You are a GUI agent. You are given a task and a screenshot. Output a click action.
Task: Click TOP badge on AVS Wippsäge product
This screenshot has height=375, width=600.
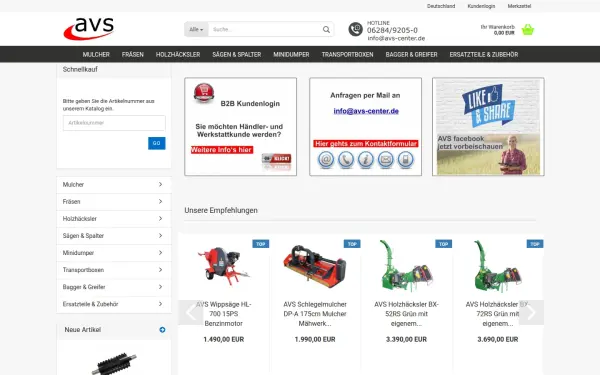coord(261,244)
